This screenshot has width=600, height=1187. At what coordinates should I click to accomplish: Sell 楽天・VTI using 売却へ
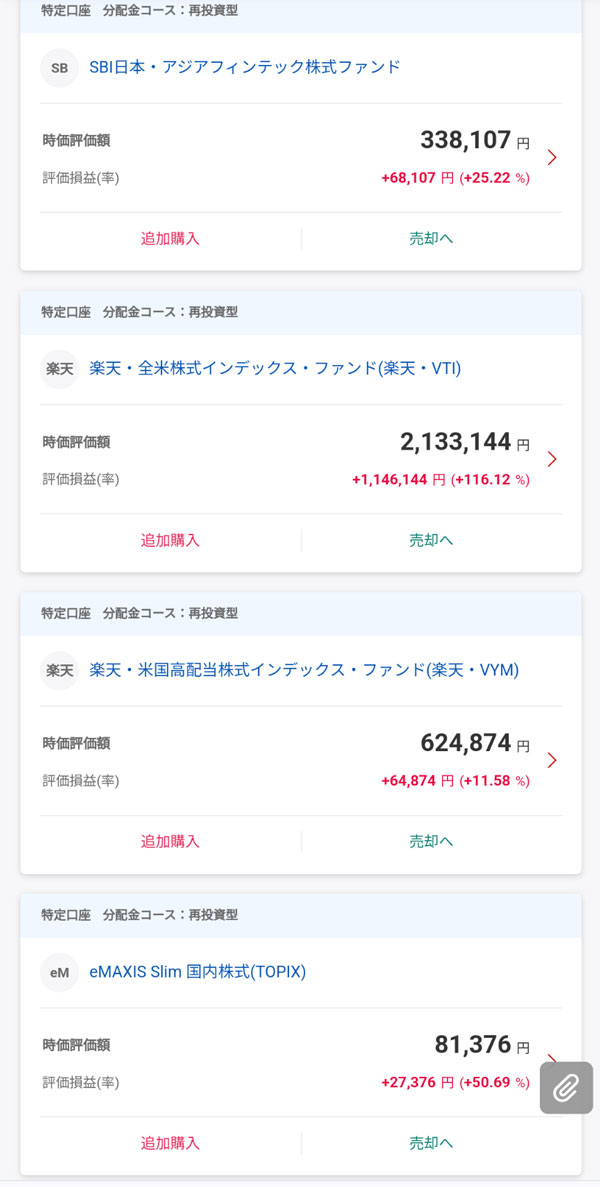[431, 540]
